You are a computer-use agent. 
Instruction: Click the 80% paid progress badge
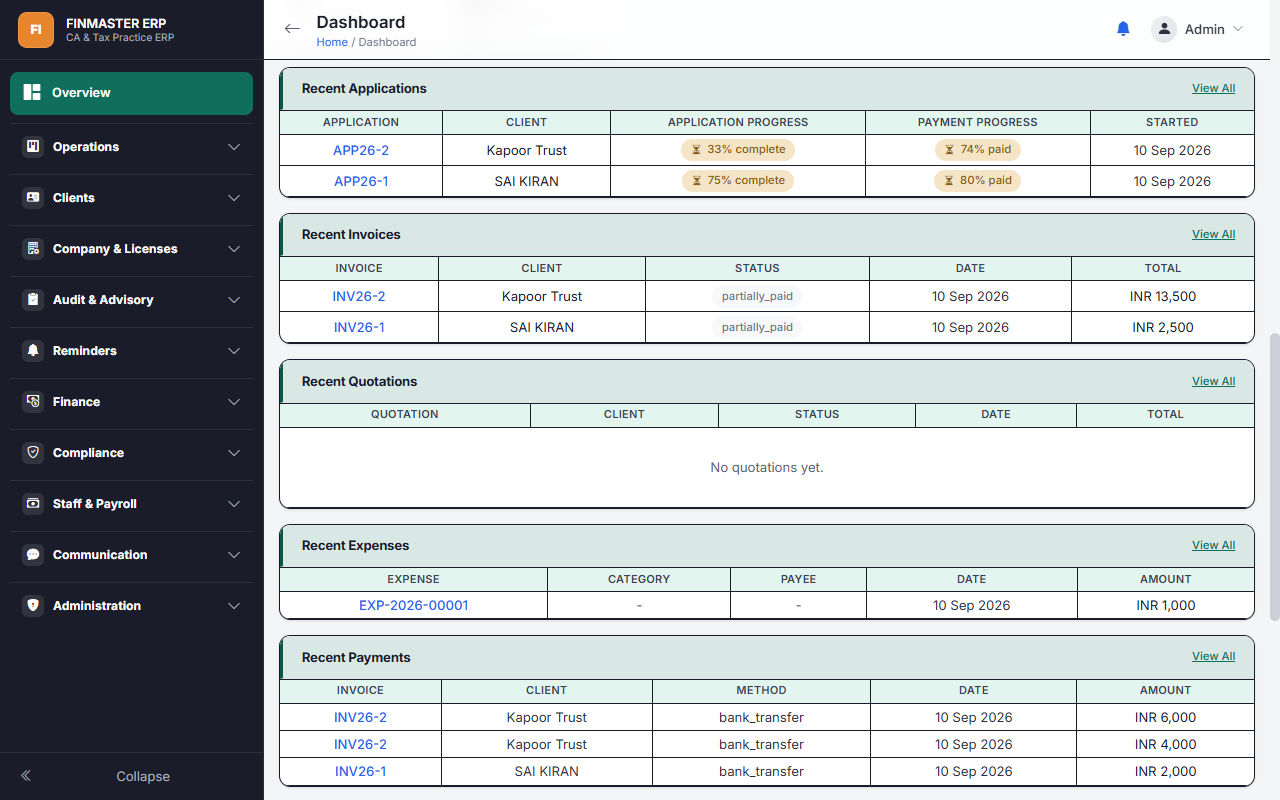pyautogui.click(x=978, y=181)
